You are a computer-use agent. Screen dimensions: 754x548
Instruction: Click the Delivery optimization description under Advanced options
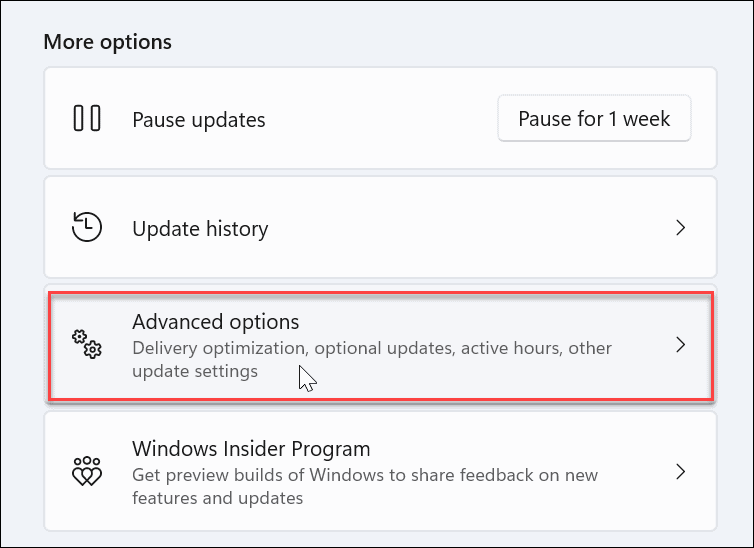click(x=371, y=349)
